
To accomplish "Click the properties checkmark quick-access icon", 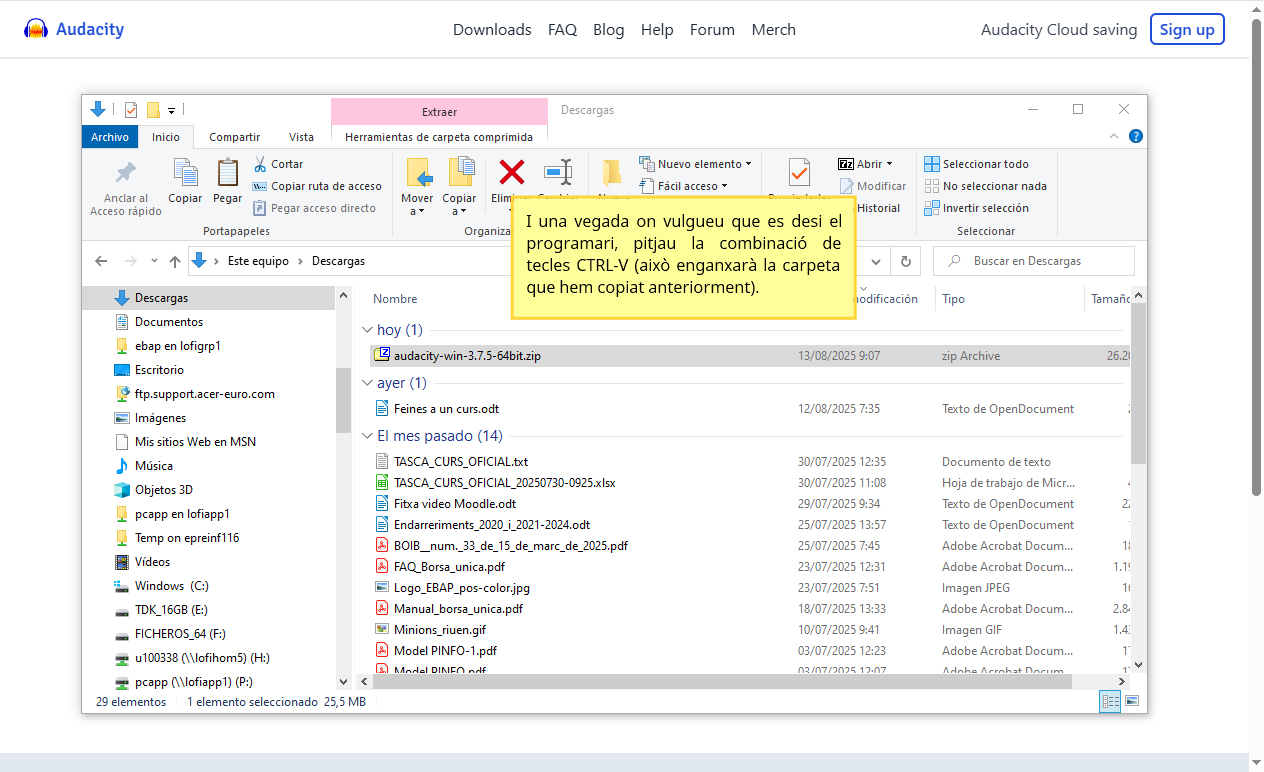I will point(131,110).
